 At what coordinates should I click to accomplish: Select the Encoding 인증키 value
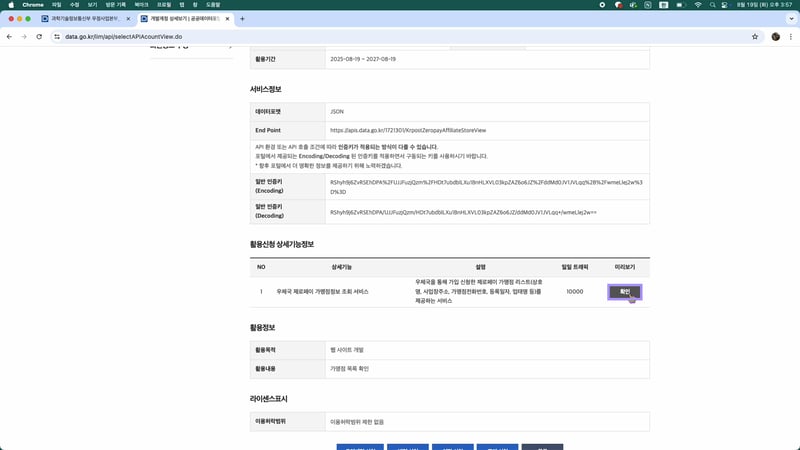coord(486,187)
